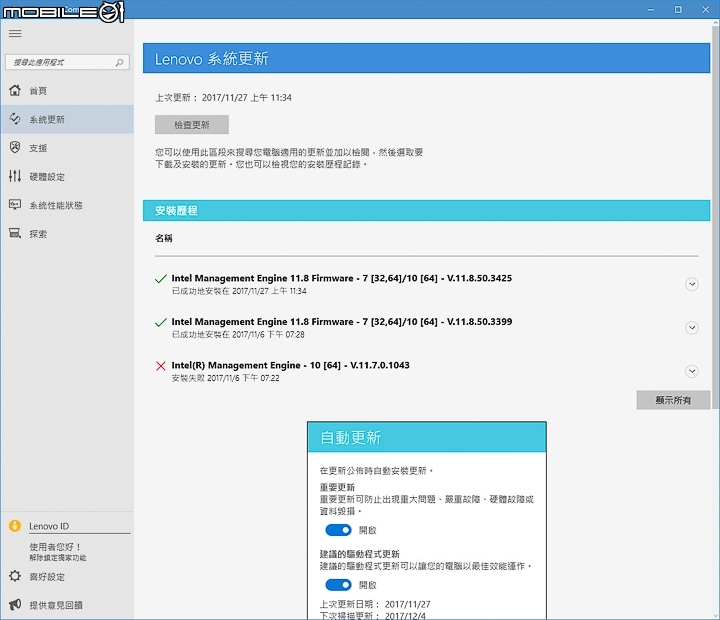Click Intel Management Engine 11.8 Firmware V.11.8.50.3425
This screenshot has height=620, width=720.
click(x=342, y=278)
